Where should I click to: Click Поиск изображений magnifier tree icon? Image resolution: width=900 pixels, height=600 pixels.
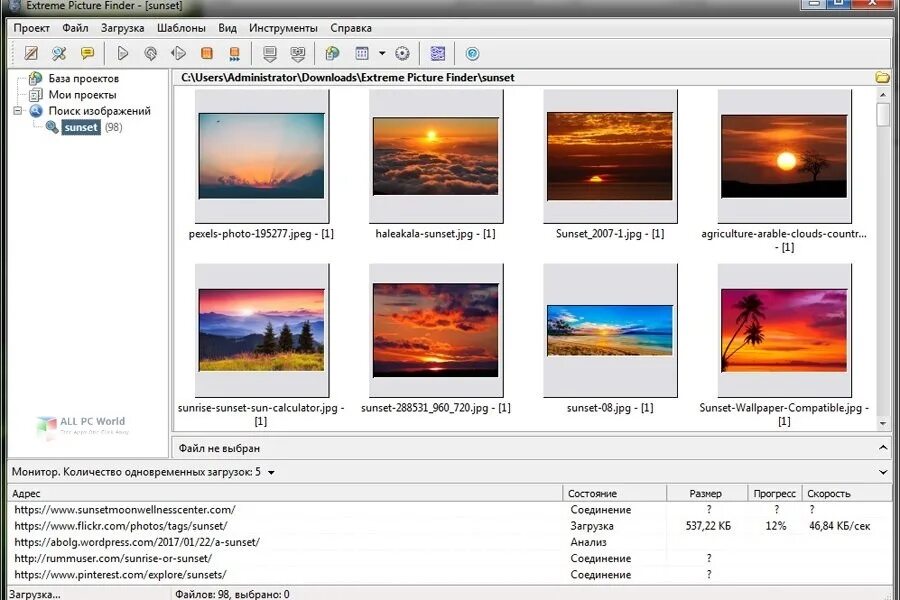[36, 111]
